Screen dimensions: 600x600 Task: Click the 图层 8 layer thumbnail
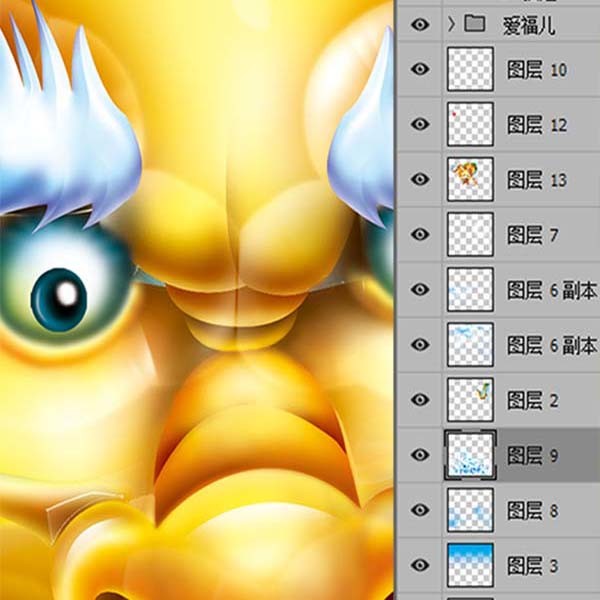(470, 510)
